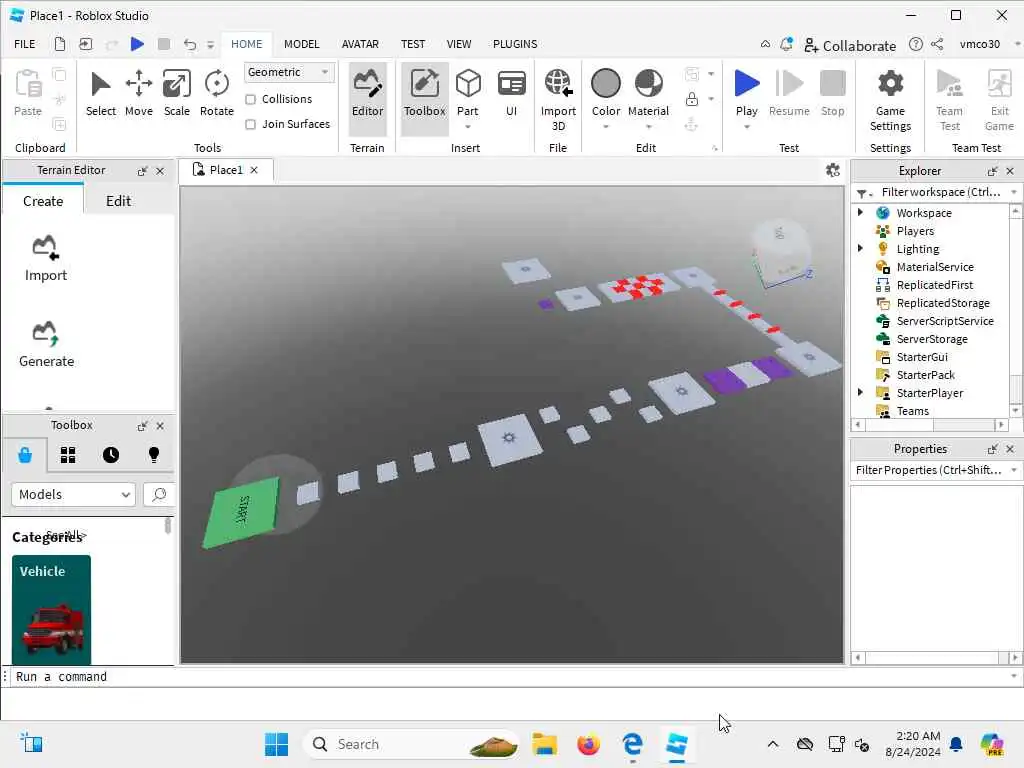Open Windows Start menu
The height and width of the screenshot is (768, 1024).
(x=276, y=744)
